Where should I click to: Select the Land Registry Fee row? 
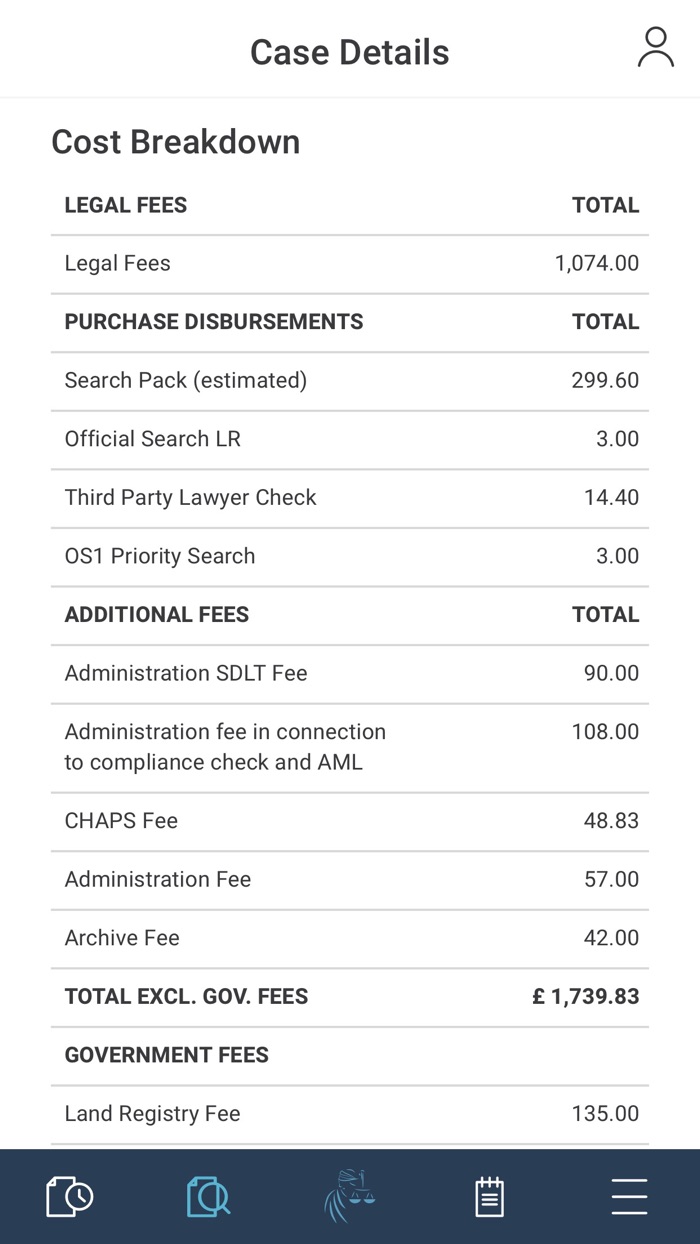coord(350,1114)
